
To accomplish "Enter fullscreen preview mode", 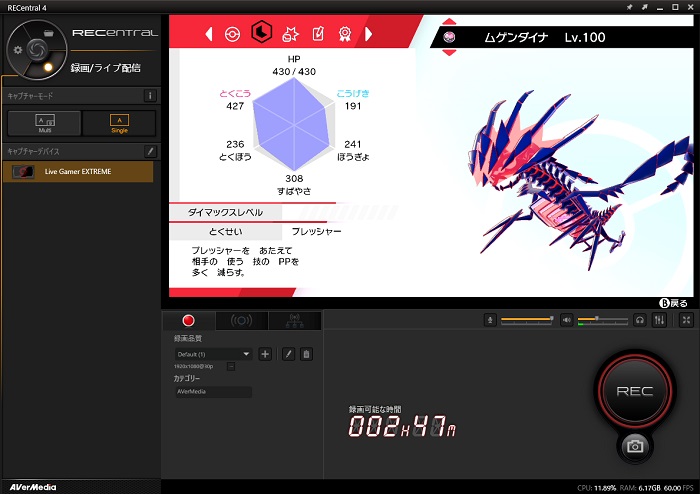I will pos(686,320).
